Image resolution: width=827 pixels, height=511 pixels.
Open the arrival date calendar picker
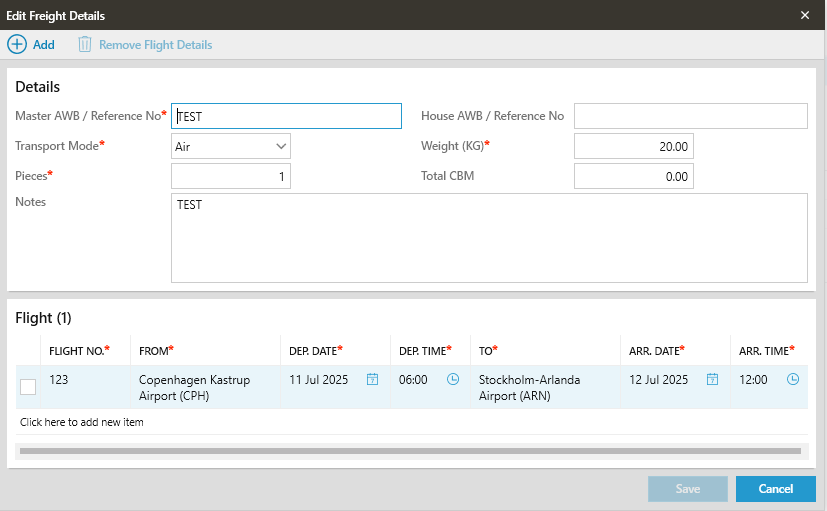[712, 380]
